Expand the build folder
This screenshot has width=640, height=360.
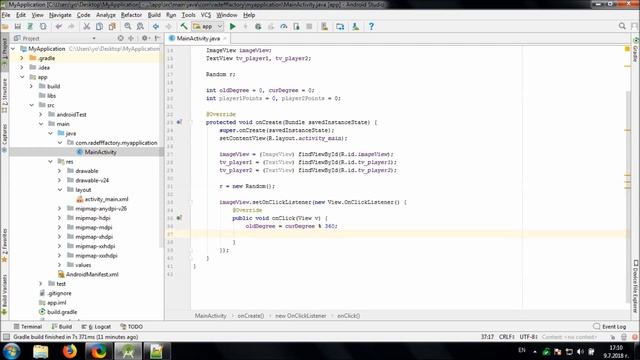[32, 86]
